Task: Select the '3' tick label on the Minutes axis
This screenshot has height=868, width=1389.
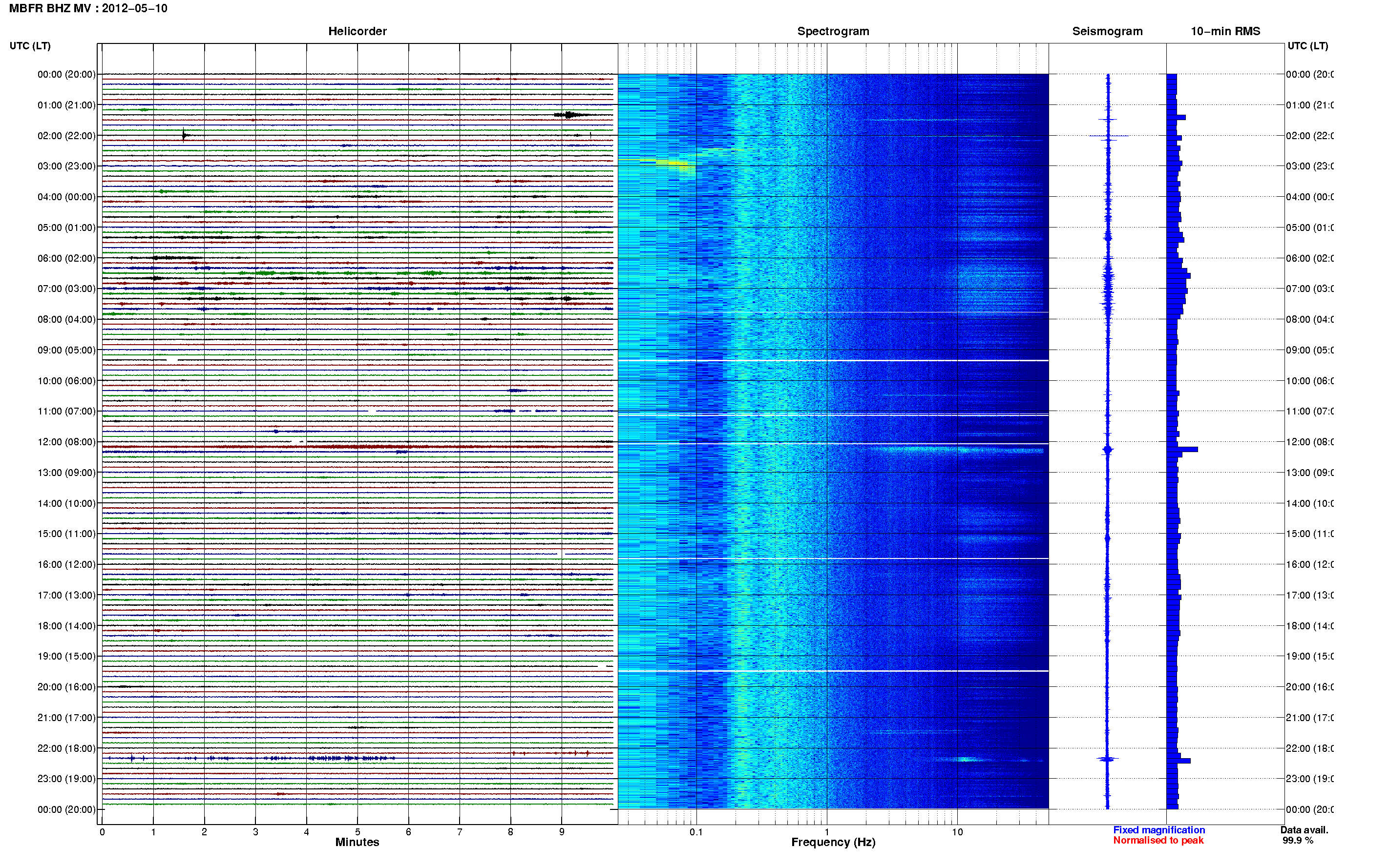Action: click(255, 832)
